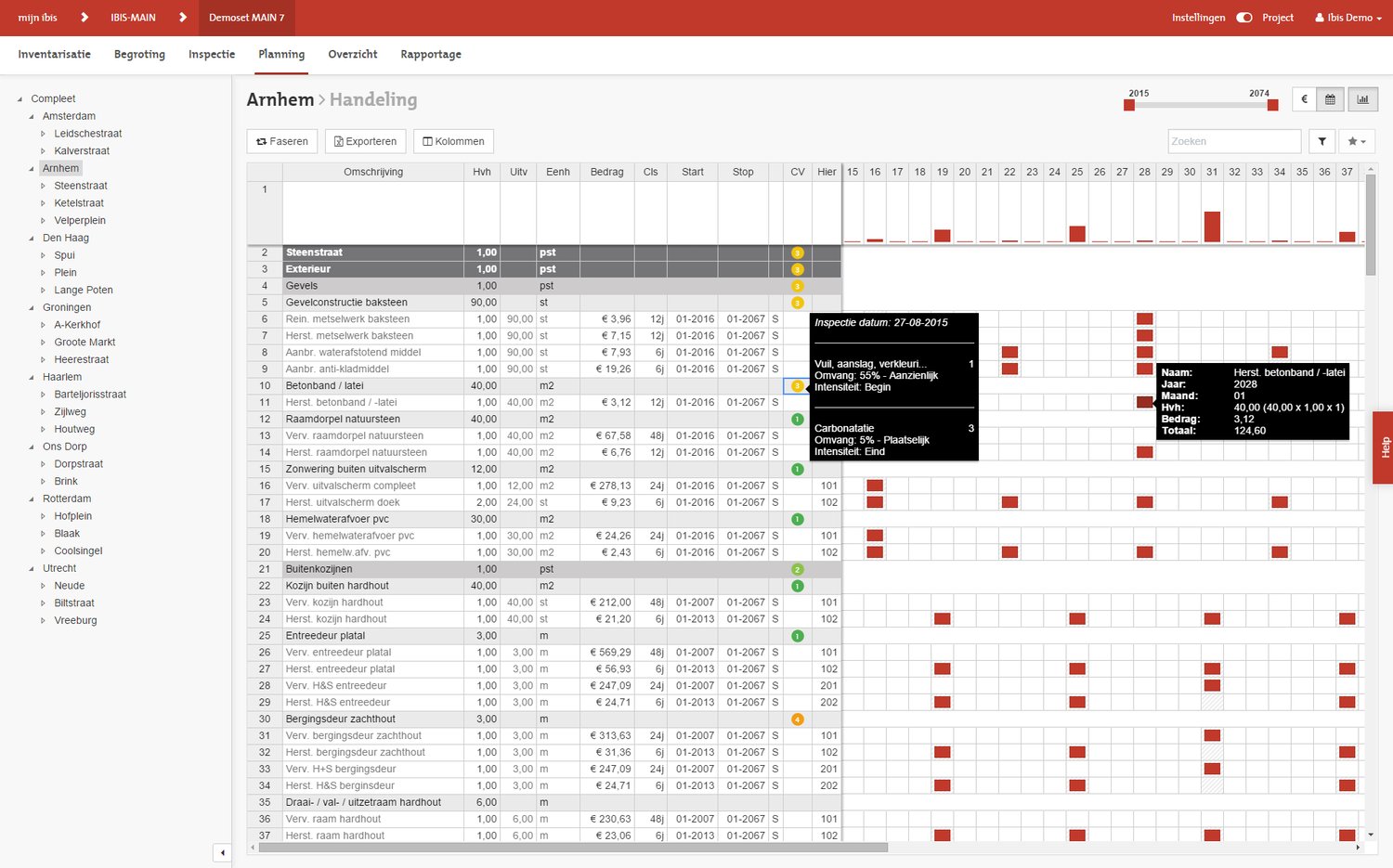Open the Begroting tab
This screenshot has height=868, width=1393.
point(139,55)
